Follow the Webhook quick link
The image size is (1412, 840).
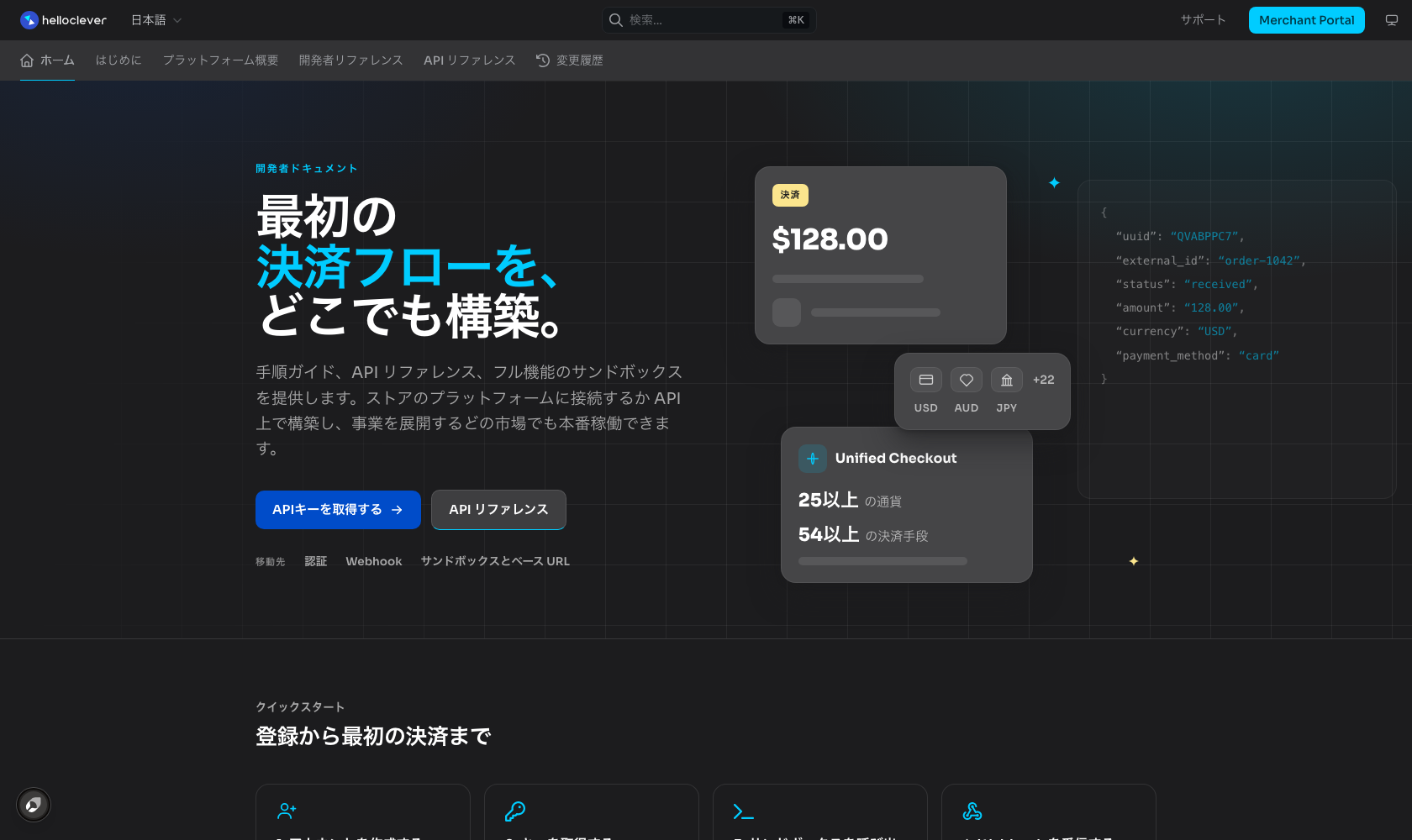pyautogui.click(x=374, y=561)
